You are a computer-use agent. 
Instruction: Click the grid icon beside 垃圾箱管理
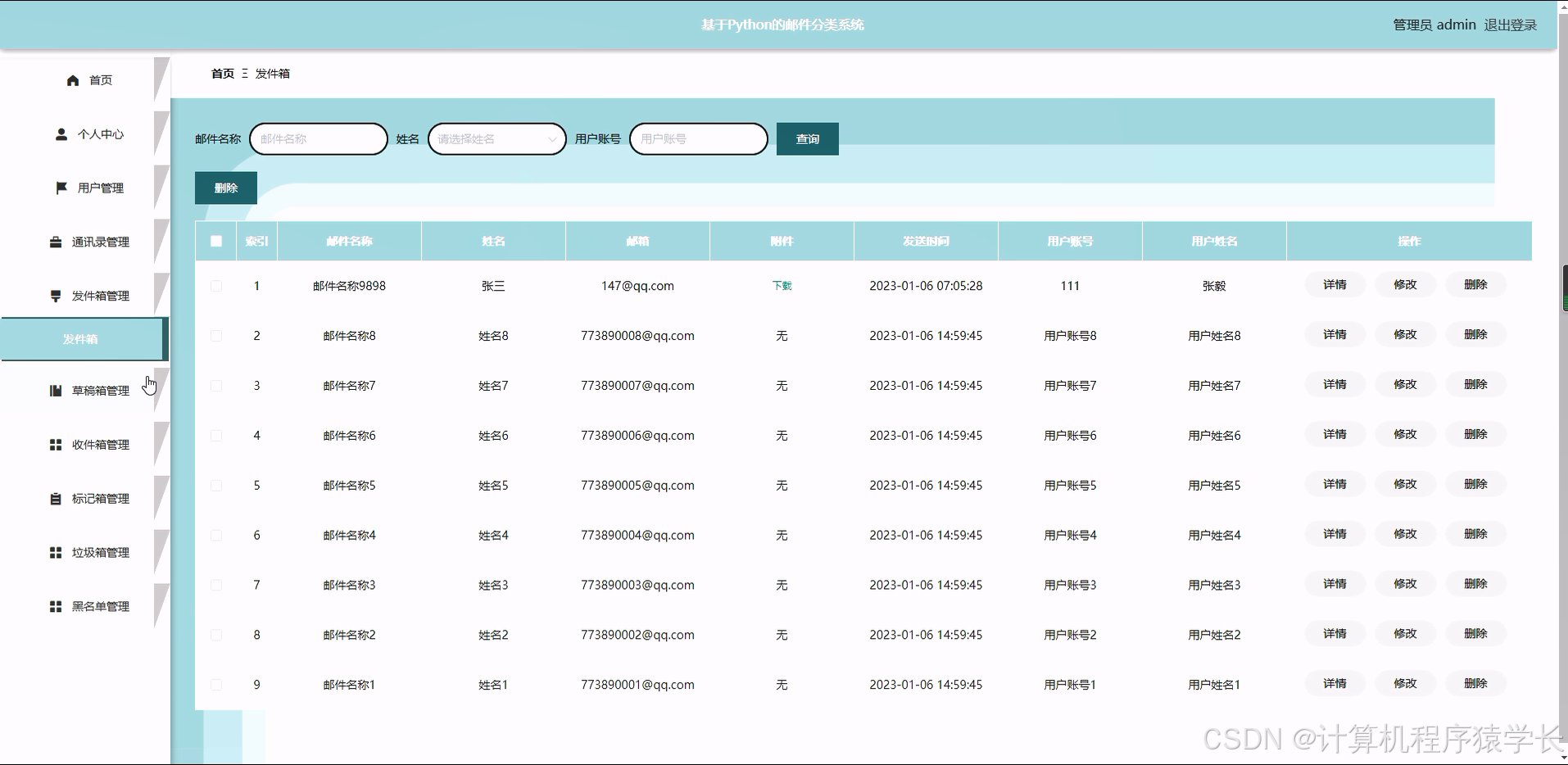tap(56, 553)
